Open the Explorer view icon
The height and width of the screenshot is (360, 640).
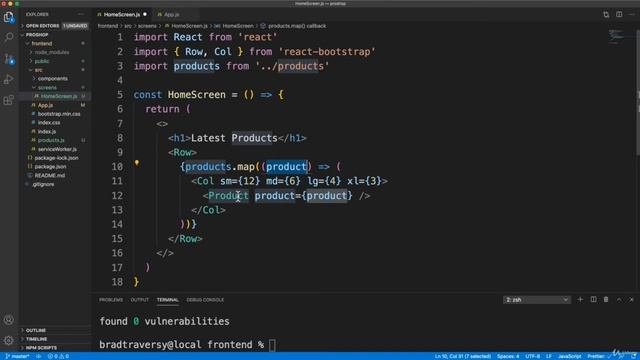(9, 18)
